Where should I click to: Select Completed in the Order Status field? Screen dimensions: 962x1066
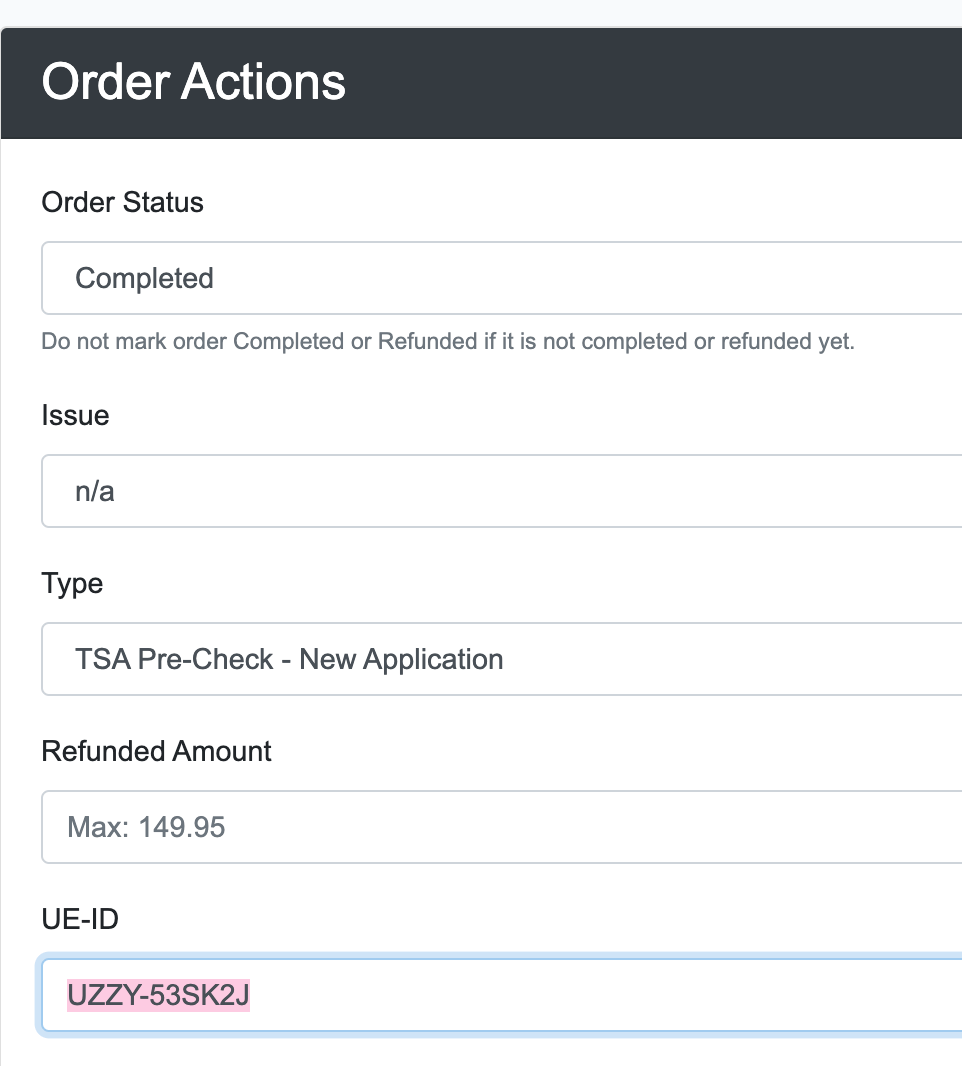(480, 278)
